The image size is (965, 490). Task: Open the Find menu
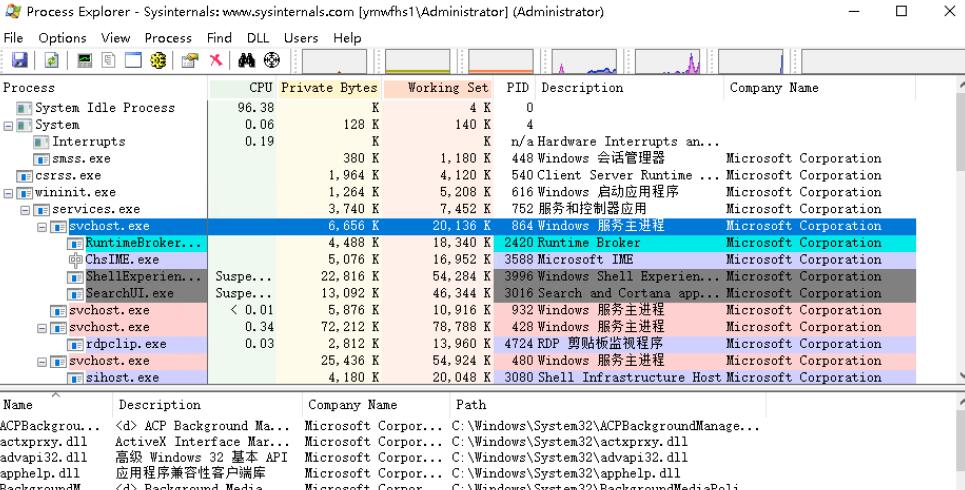coord(219,38)
